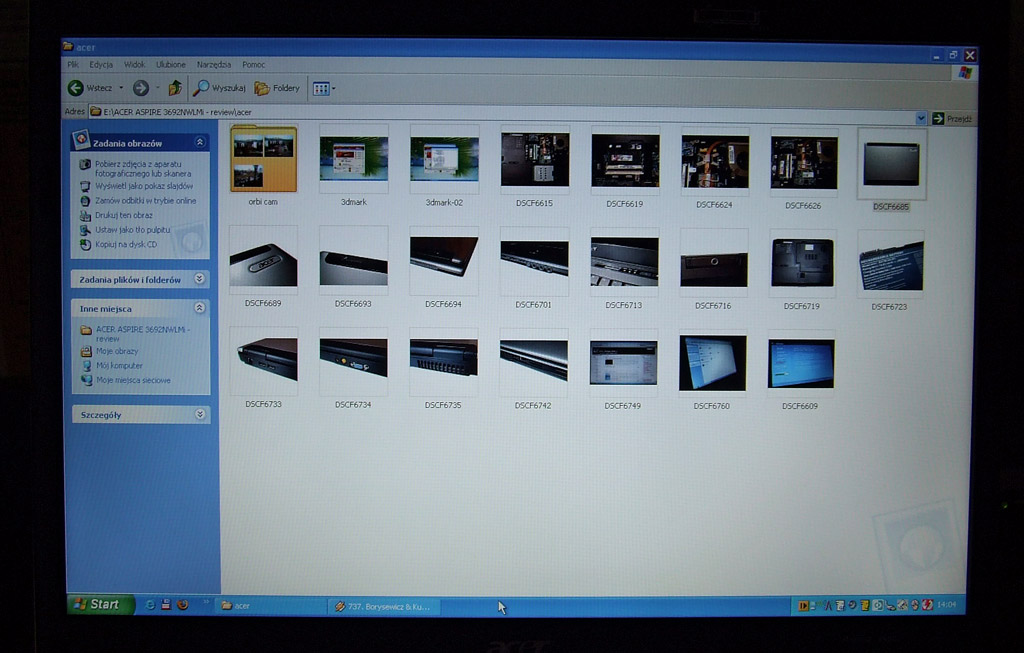Screen dimensions: 1024x653
Task: Click Ustaw jako tło pulpitu
Action: coord(133,230)
